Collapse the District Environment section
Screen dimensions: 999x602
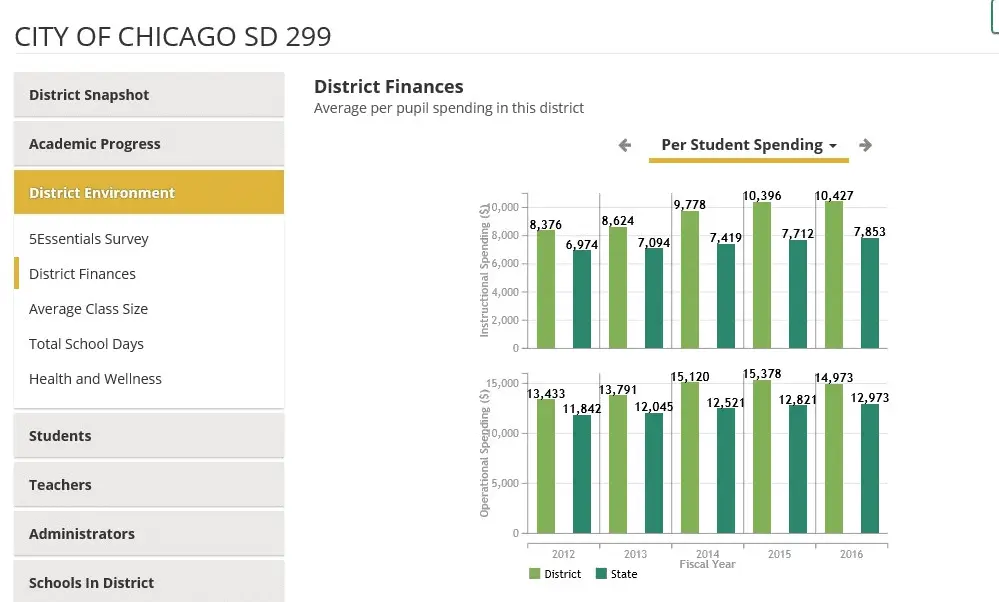pyautogui.click(x=149, y=193)
